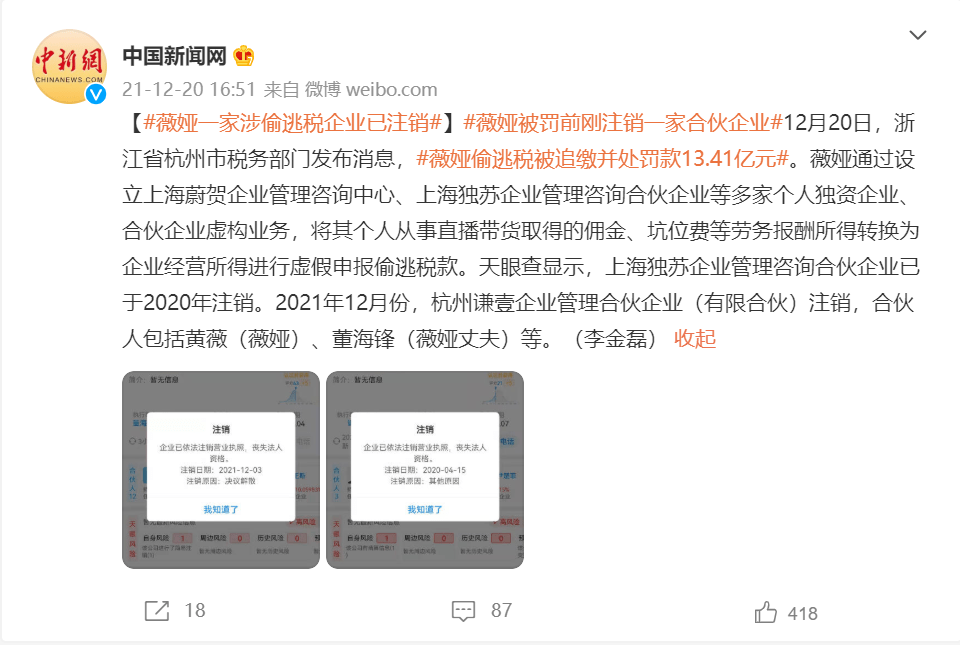Open second screenshot dated 2020-04-15

point(425,470)
